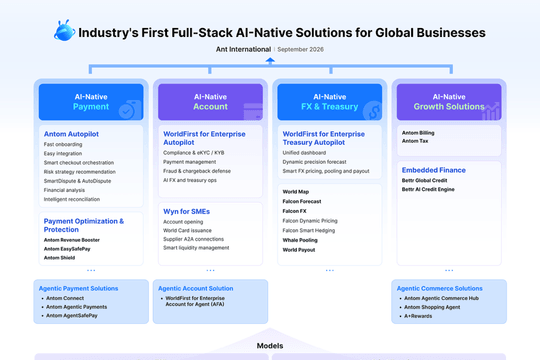Select the AI-Native Account header card

pyautogui.click(x=210, y=102)
